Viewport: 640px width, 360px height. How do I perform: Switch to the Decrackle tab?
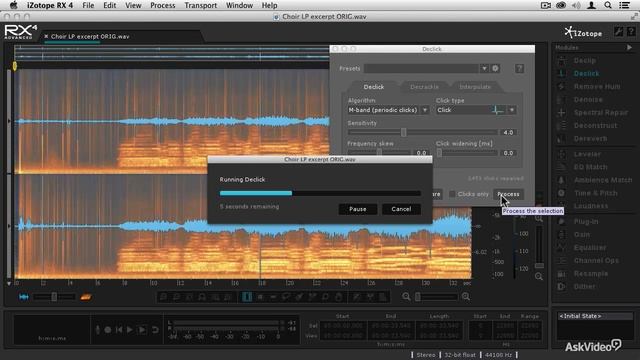[424, 87]
